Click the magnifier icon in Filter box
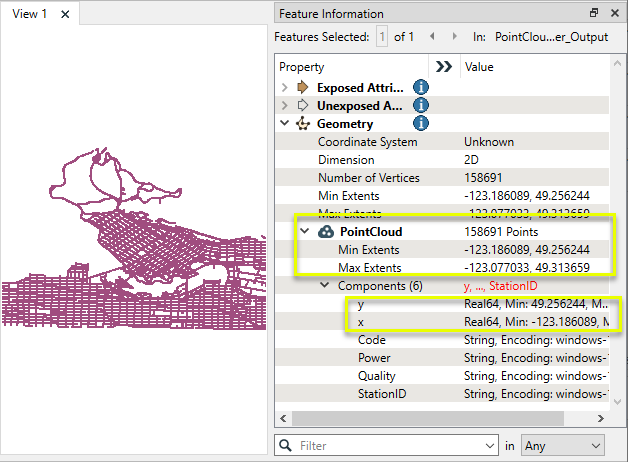628x462 pixels. [287, 445]
